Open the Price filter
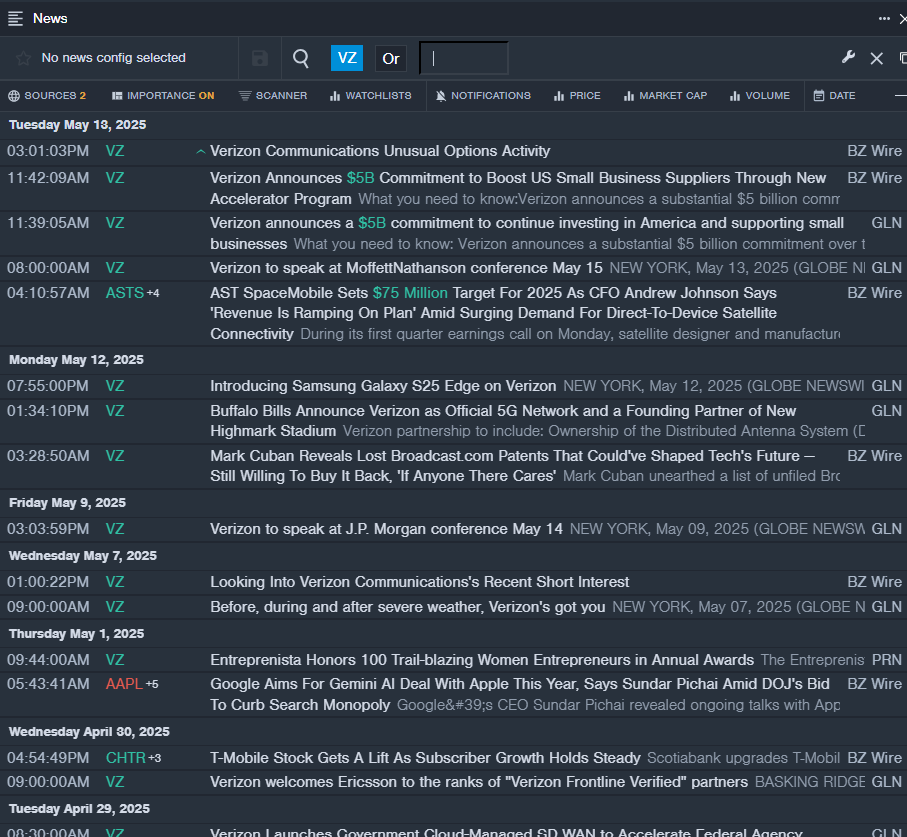The image size is (907, 837). click(x=577, y=95)
